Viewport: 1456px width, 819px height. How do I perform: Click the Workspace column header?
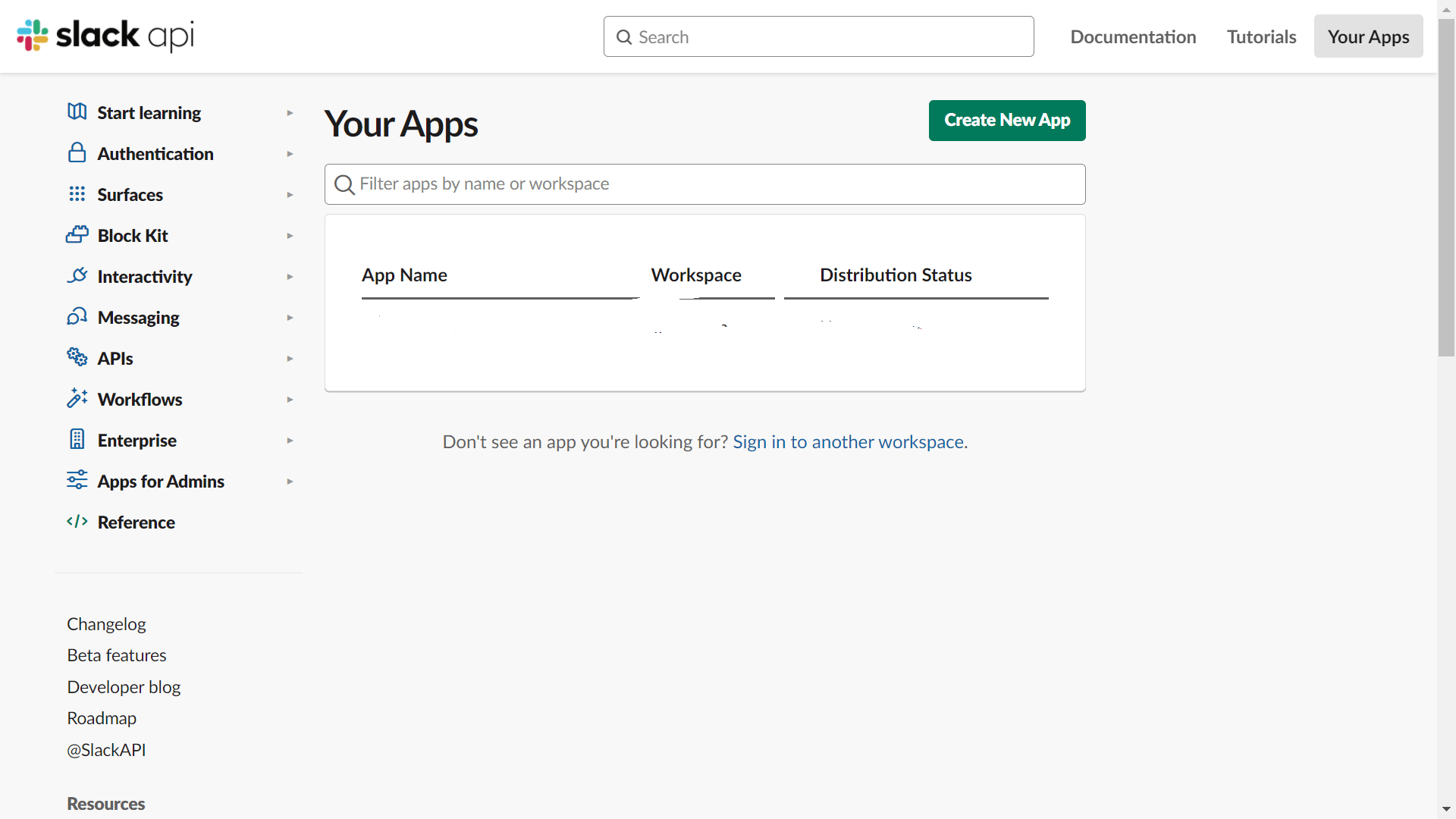point(696,275)
